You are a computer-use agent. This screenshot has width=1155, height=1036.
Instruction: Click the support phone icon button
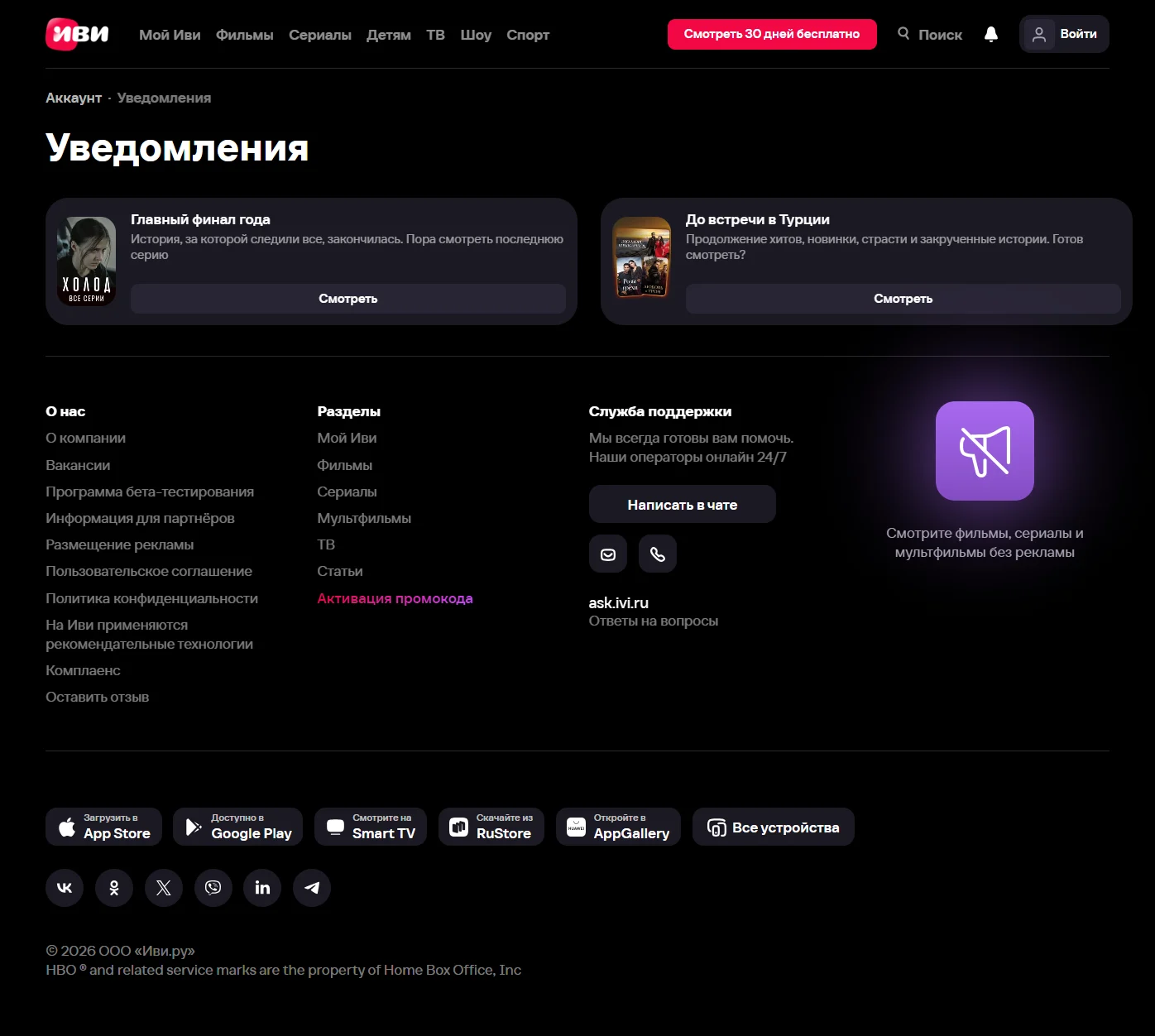[658, 554]
